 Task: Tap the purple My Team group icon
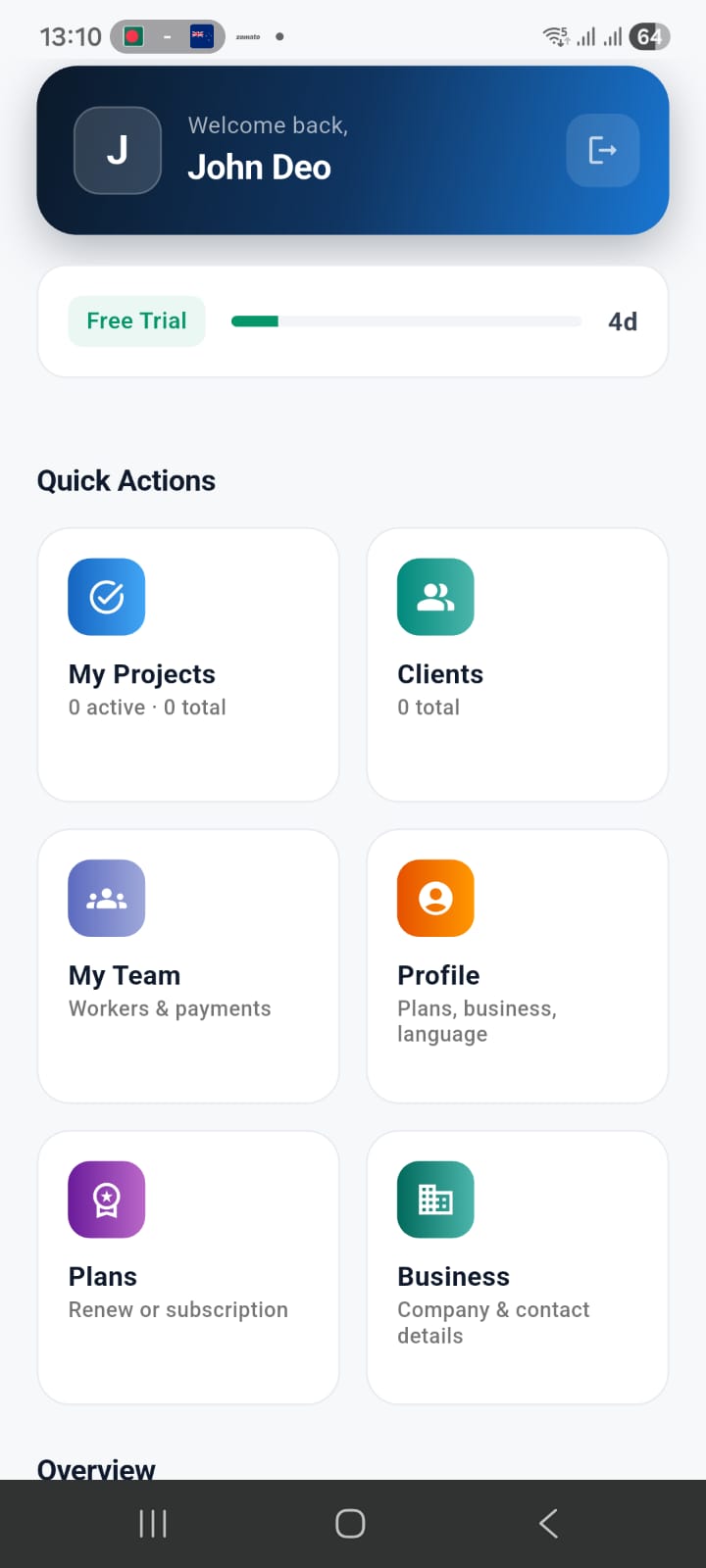[107, 898]
